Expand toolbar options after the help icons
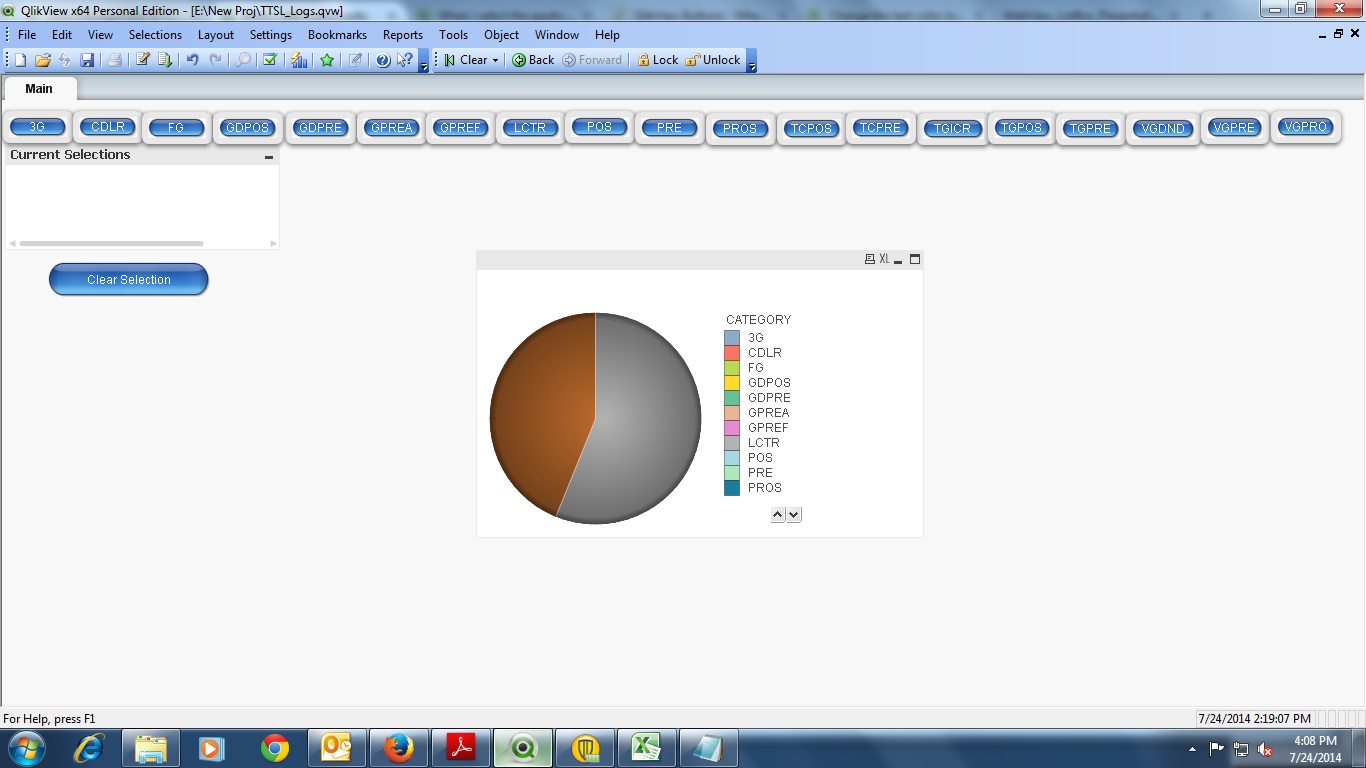The image size is (1366, 768). click(x=424, y=62)
